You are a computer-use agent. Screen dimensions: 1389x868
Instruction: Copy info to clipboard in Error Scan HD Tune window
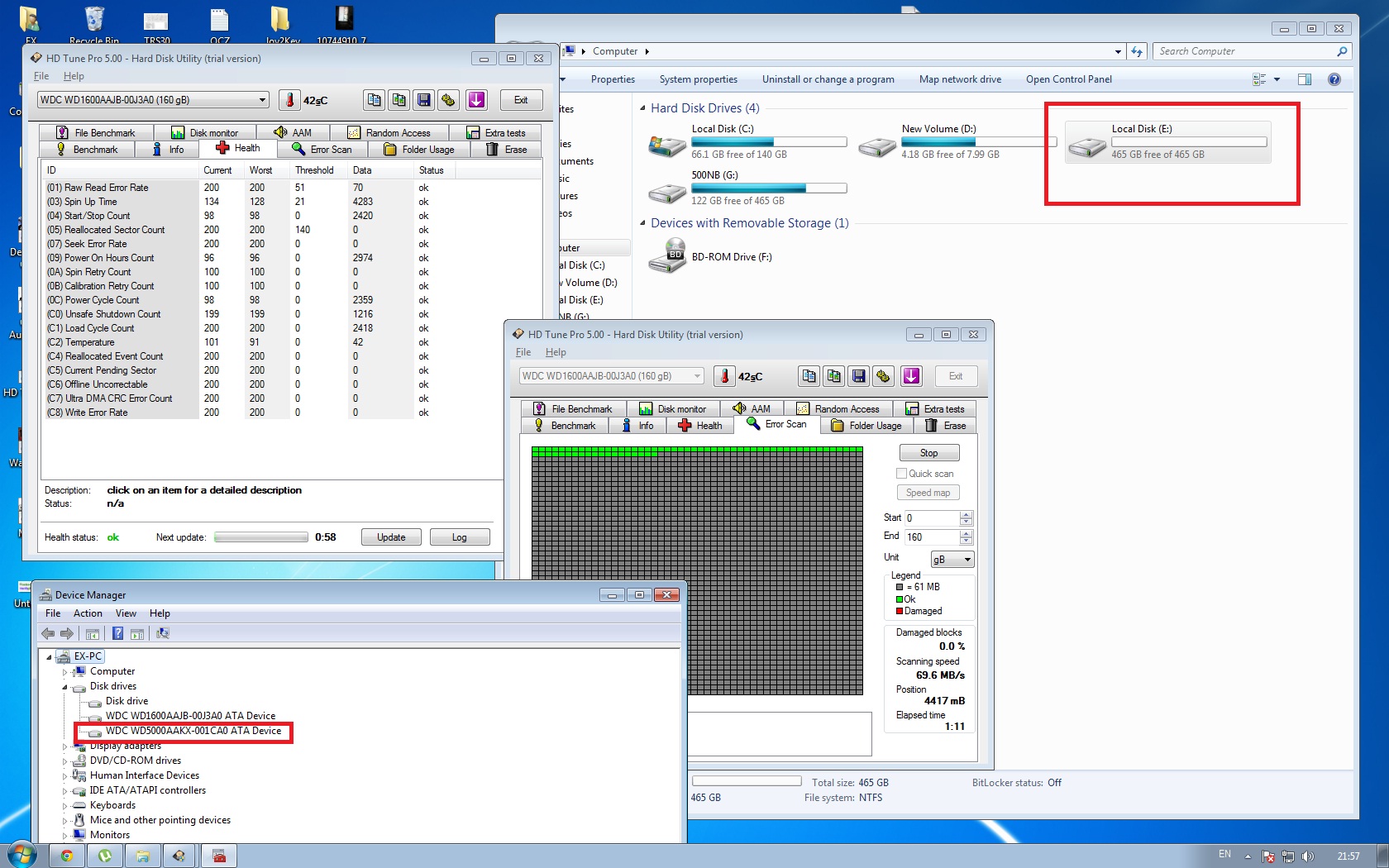pos(809,376)
